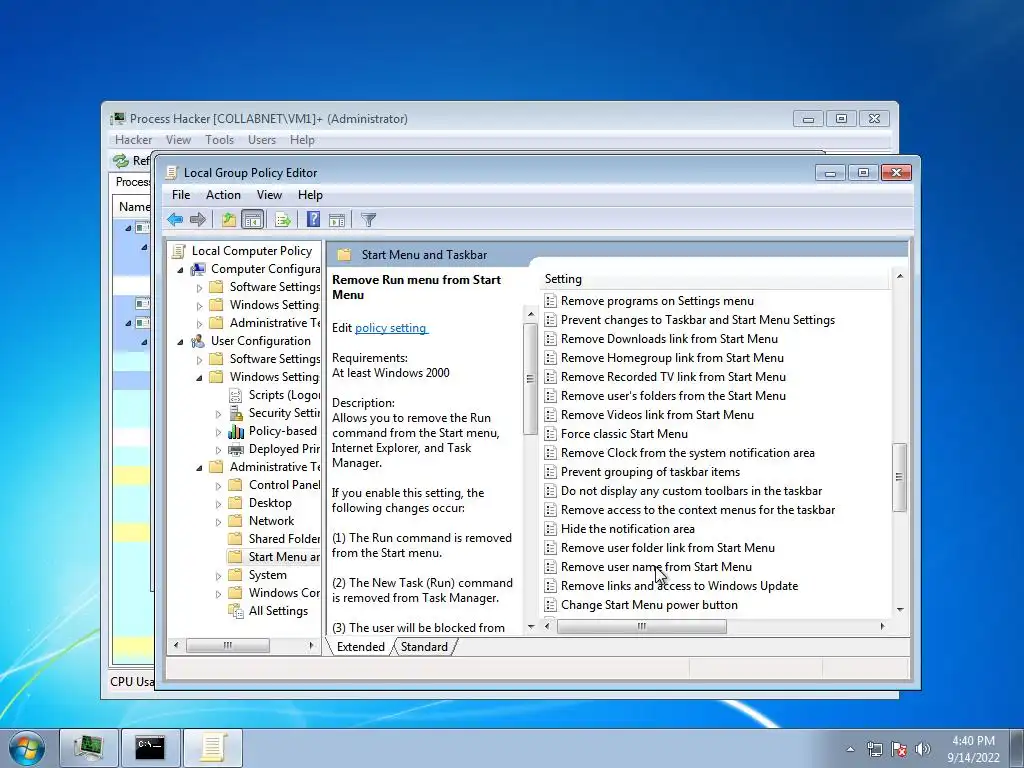1024x768 pixels.
Task: Click the Deployed Printers icon
Action: (236, 449)
